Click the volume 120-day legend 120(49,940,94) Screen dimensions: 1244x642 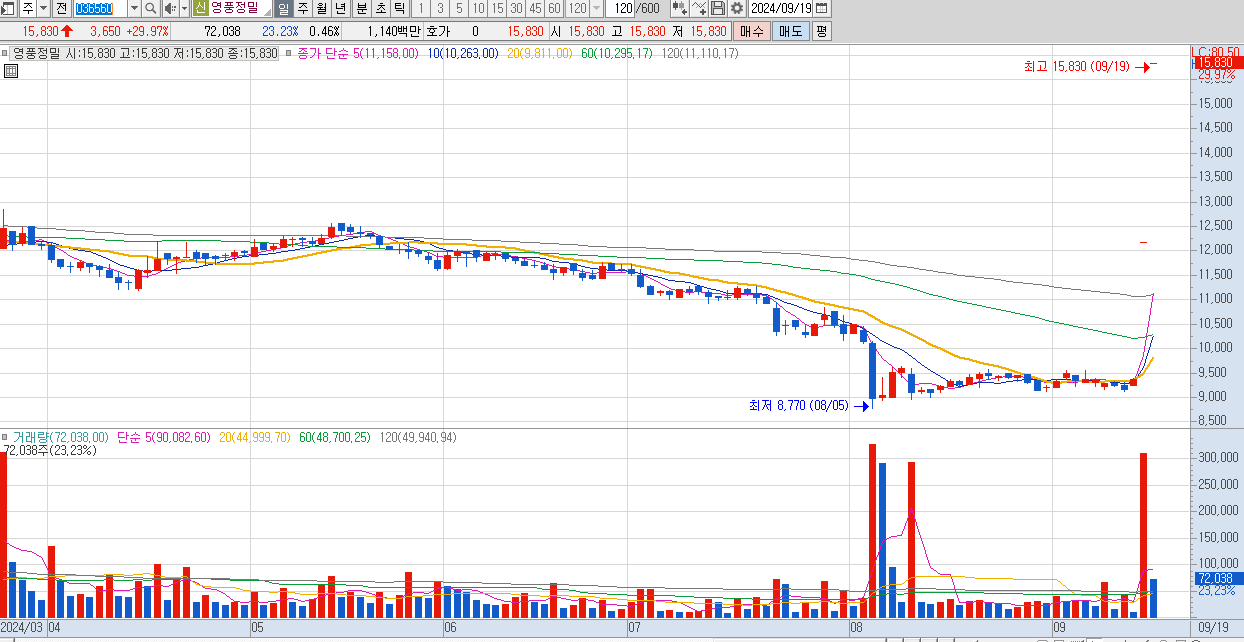tap(418, 437)
